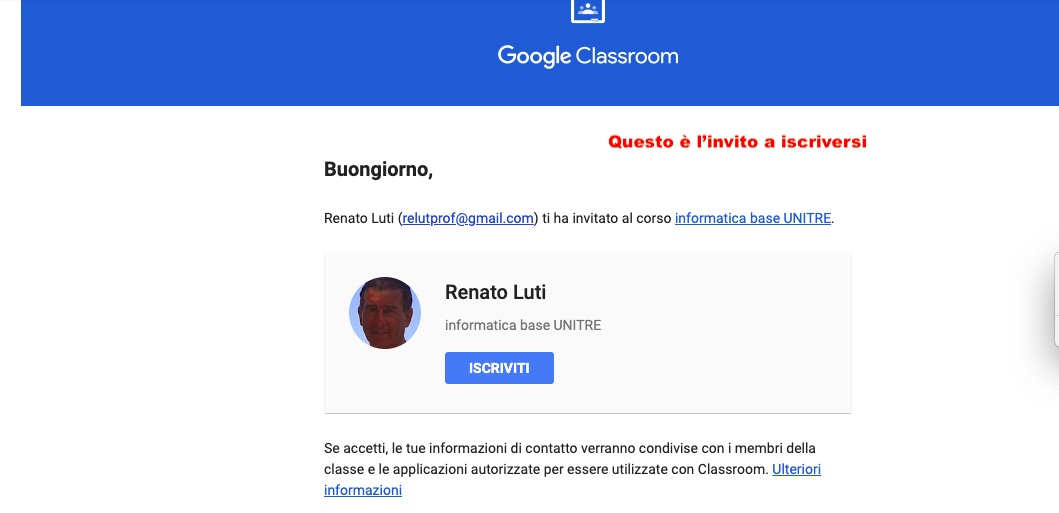This screenshot has height=513, width=1059.
Task: Click the Google Classroom header title
Action: [588, 56]
